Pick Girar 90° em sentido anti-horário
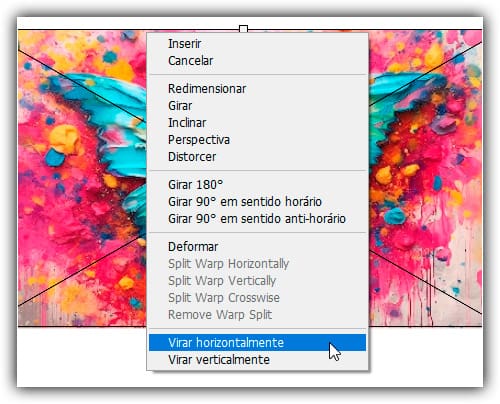Viewport: 500px width, 404px height. pyautogui.click(x=257, y=219)
